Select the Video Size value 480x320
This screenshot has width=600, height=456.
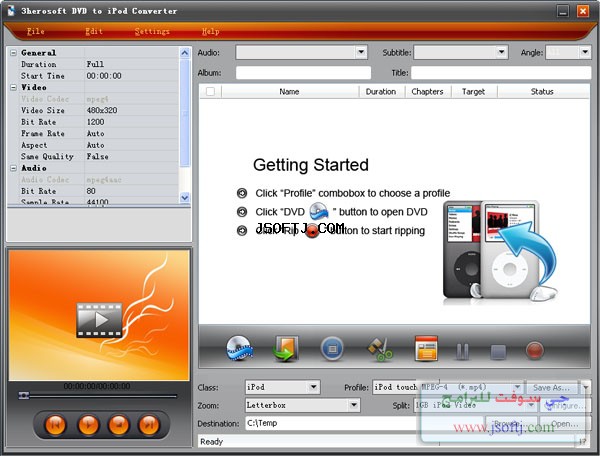coord(102,110)
